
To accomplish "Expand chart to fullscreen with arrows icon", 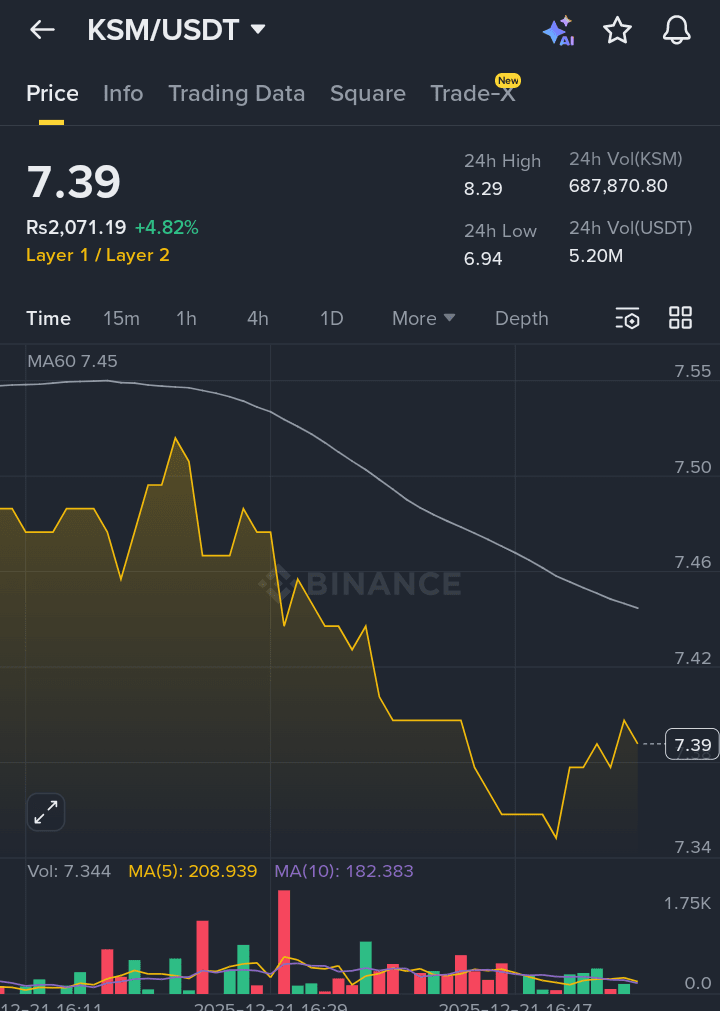I will [x=46, y=812].
